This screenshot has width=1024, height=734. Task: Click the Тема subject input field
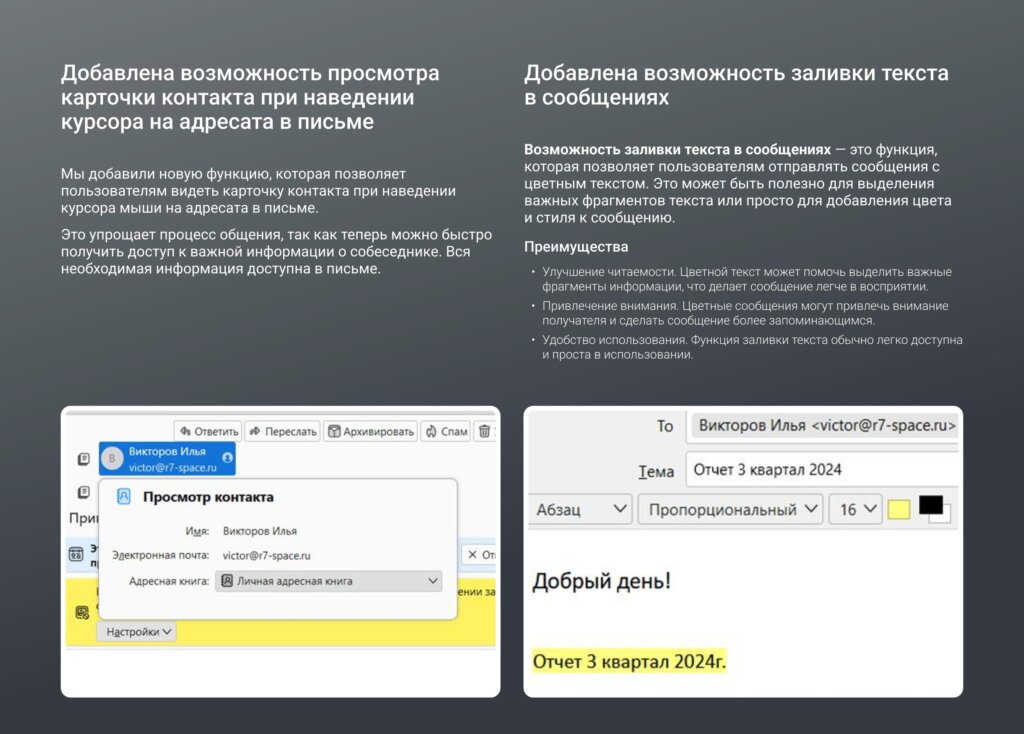[820, 469]
